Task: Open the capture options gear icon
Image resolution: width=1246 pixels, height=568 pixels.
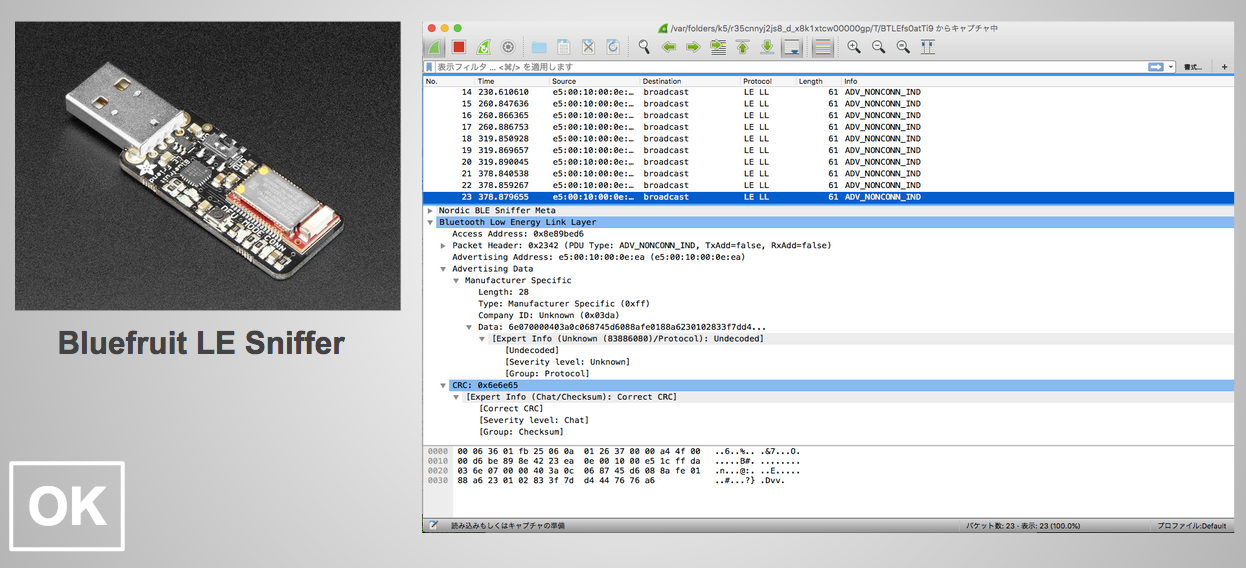Action: [508, 47]
